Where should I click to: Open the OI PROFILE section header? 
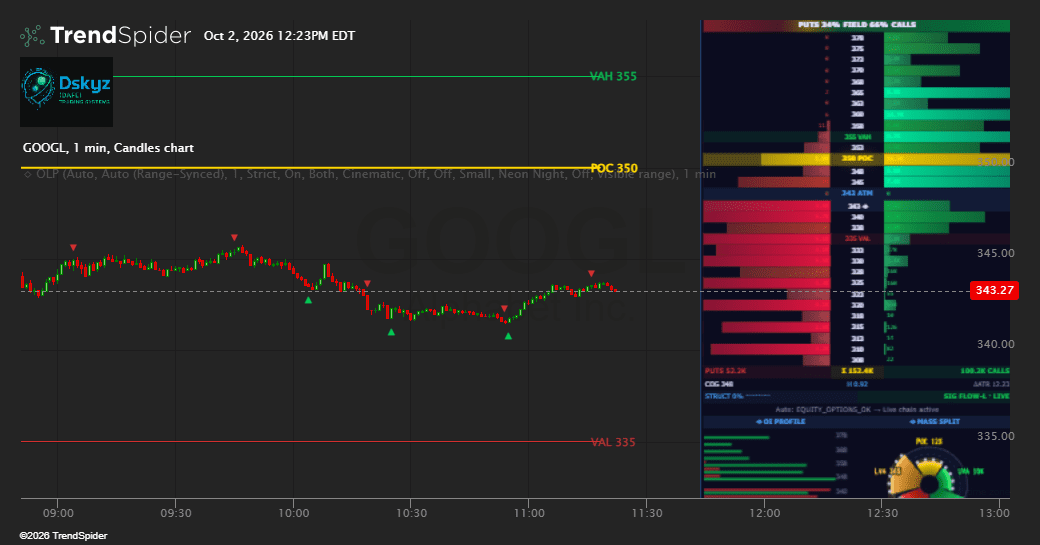point(780,422)
